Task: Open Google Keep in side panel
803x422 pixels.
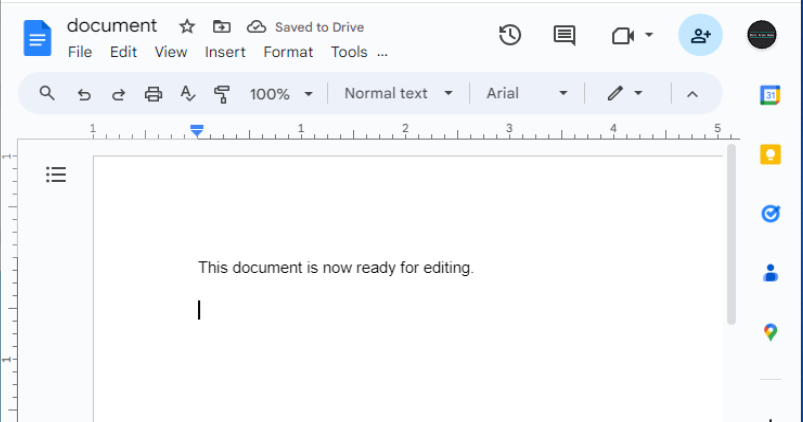Action: pyautogui.click(x=770, y=154)
